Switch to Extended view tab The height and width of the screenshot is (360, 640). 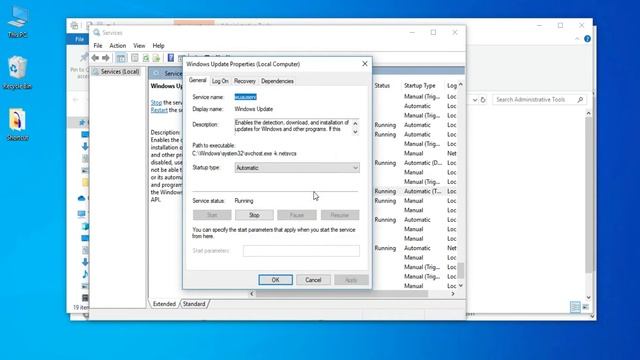pos(164,304)
